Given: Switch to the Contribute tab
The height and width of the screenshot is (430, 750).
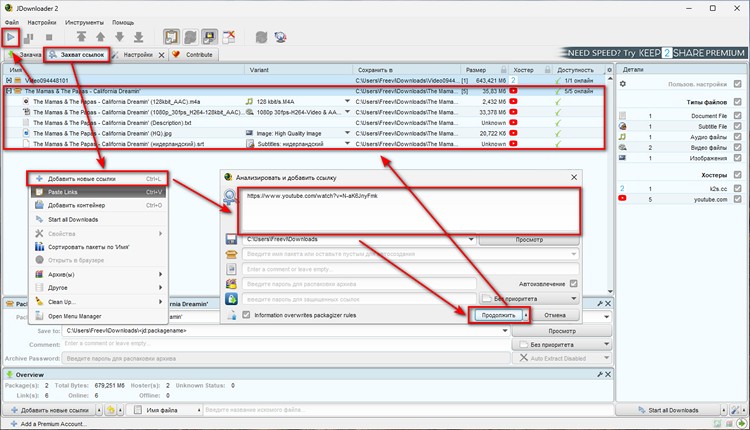Looking at the screenshot, I should (x=193, y=55).
